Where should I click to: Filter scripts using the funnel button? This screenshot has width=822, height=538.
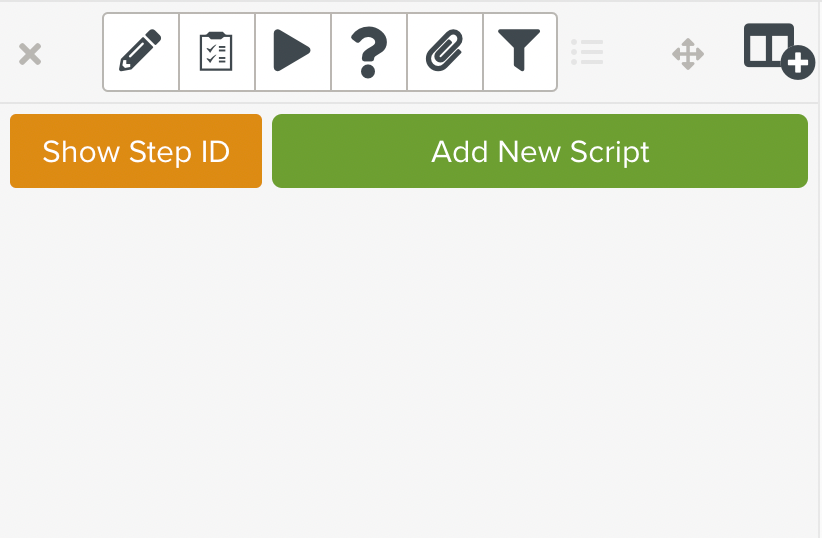520,52
